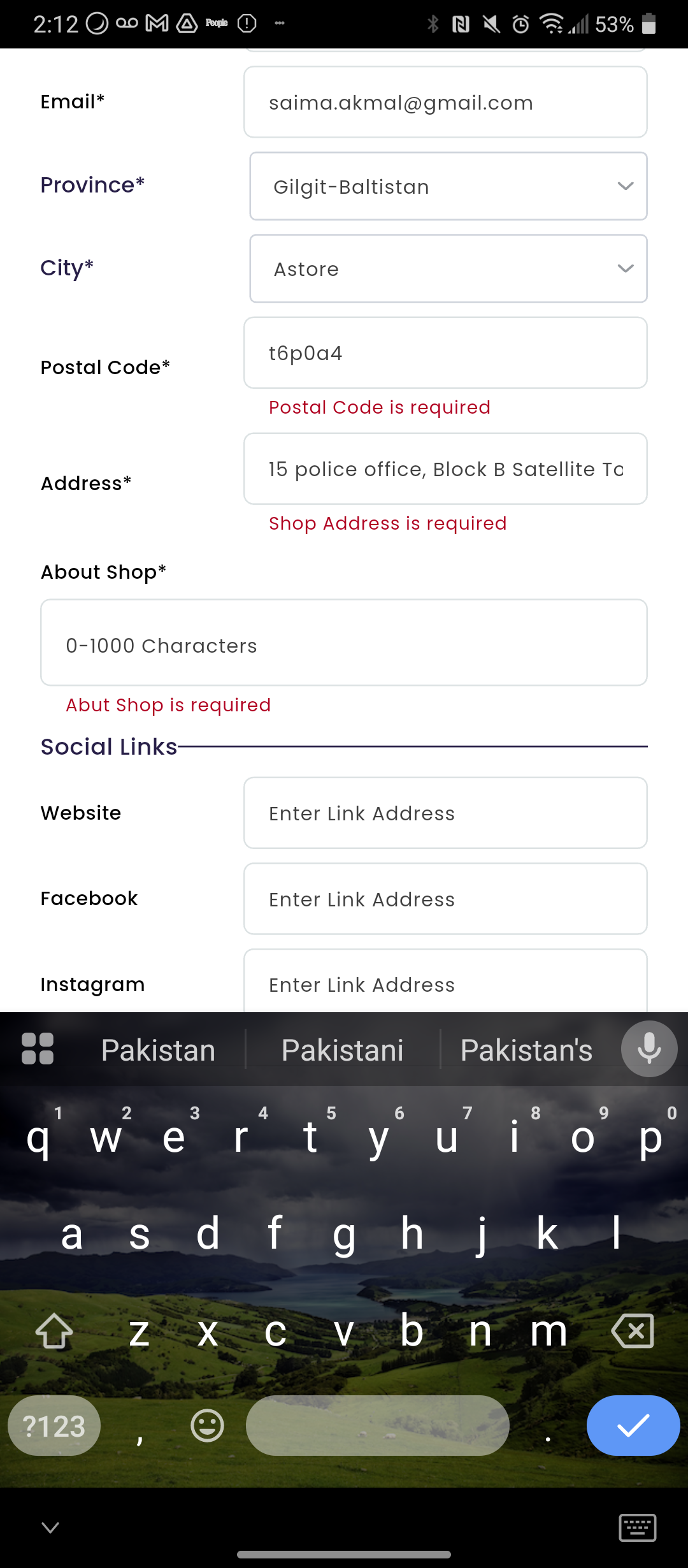Open keyboard switcher icon in navigation bar

pos(638,1528)
